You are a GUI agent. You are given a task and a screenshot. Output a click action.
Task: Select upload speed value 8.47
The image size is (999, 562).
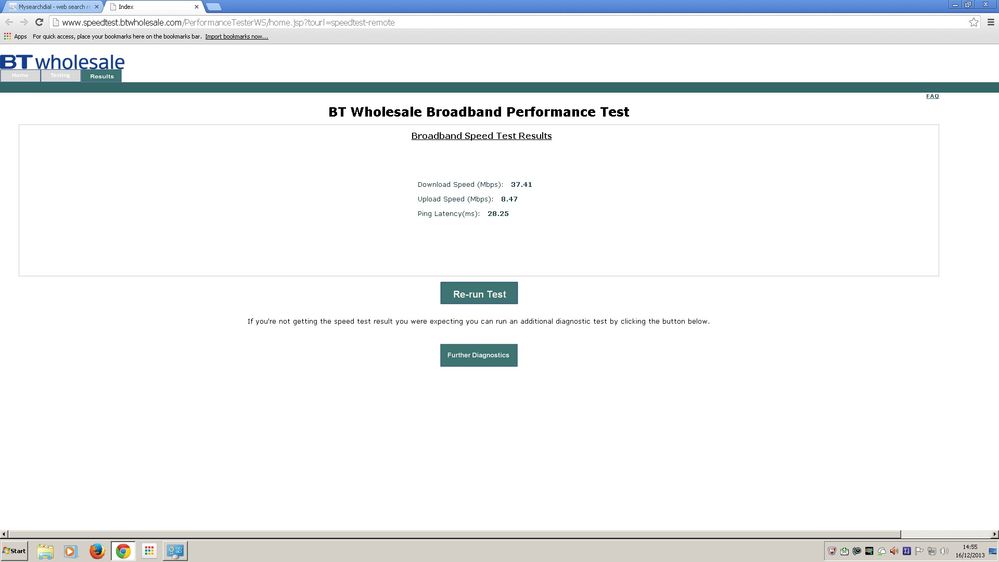[x=509, y=199]
